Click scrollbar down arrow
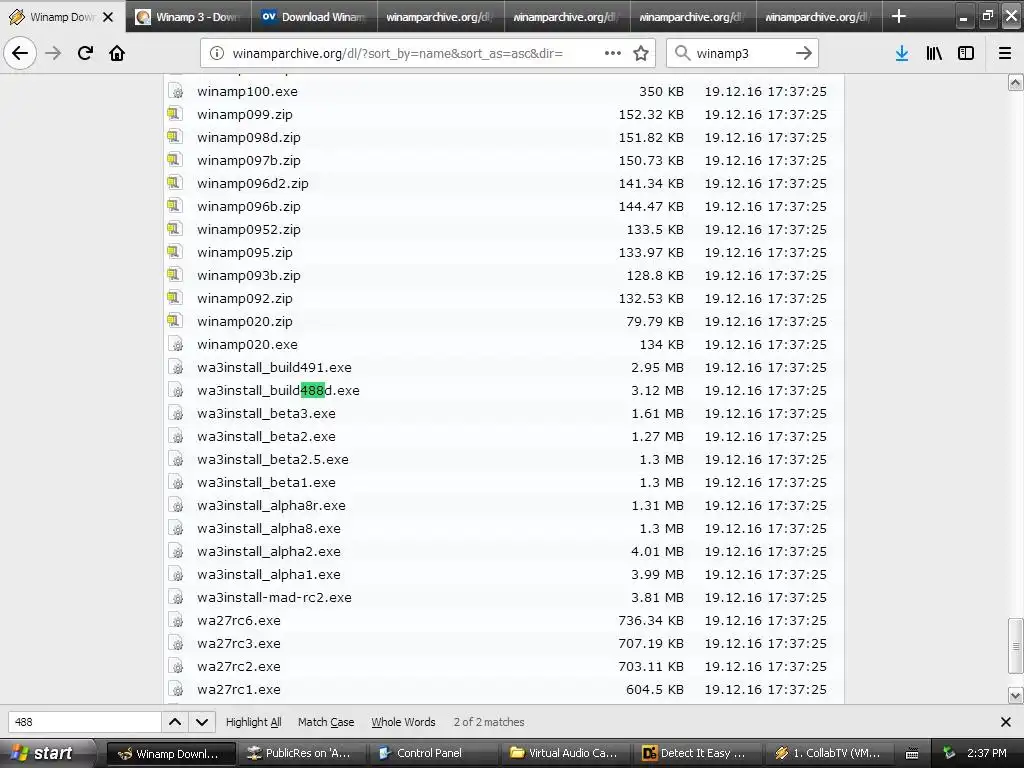The height and width of the screenshot is (768, 1024). tap(1016, 695)
